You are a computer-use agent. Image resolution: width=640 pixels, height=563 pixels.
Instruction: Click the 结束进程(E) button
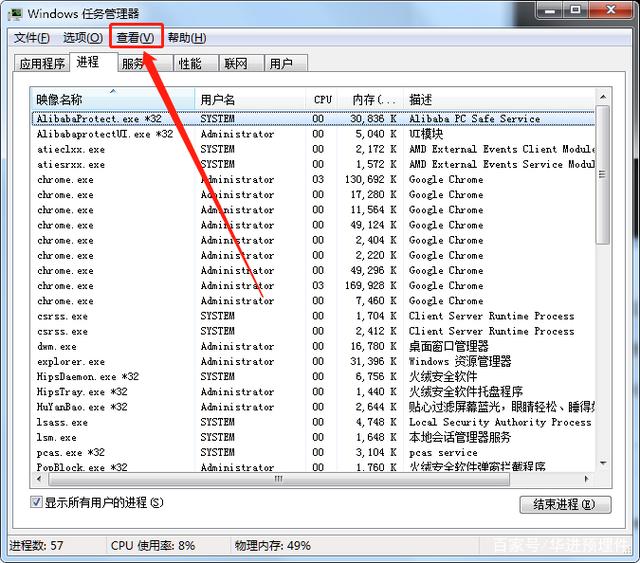tap(565, 505)
